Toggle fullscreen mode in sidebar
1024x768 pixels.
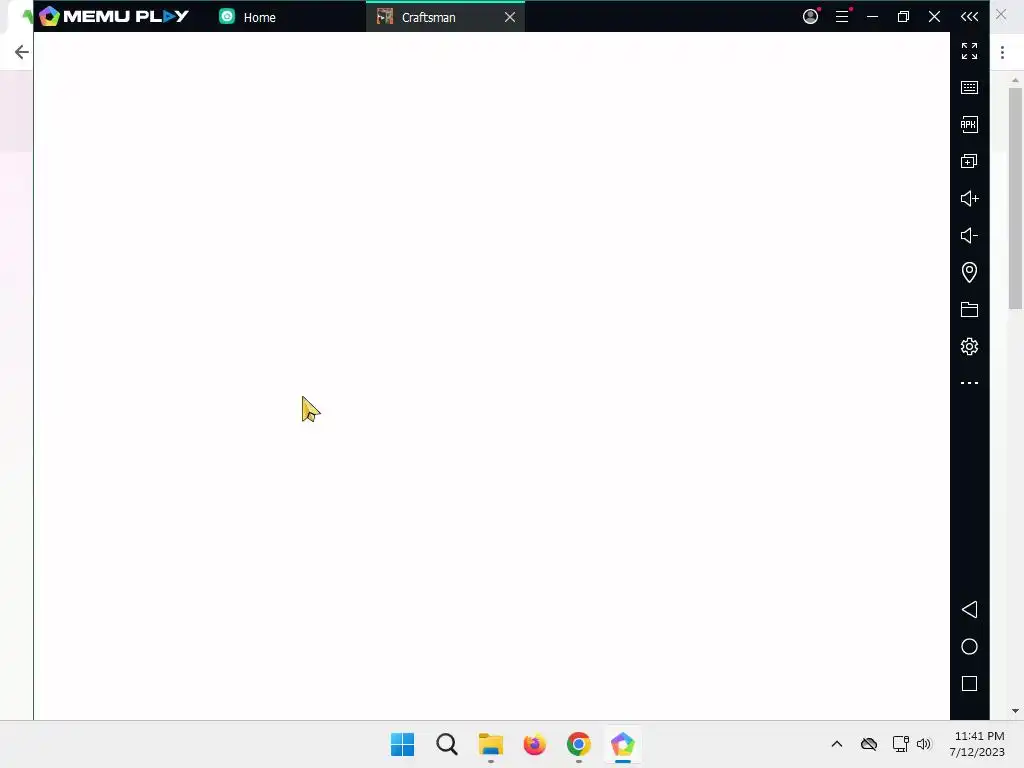point(969,51)
